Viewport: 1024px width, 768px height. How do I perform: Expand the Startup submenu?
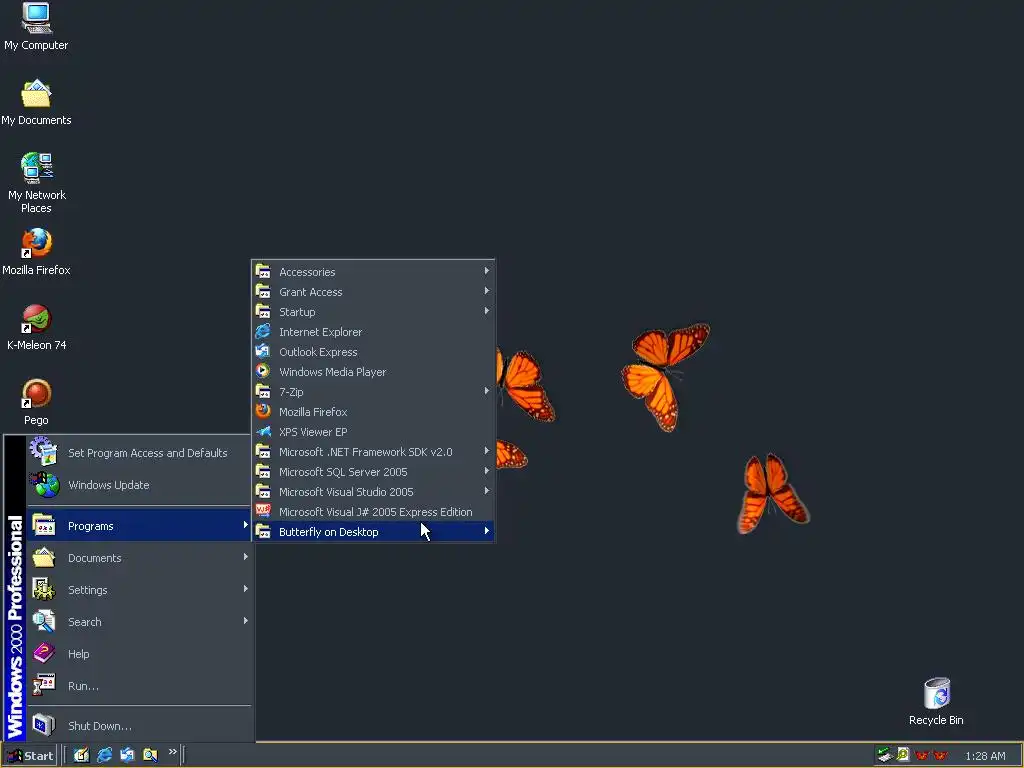coord(373,312)
